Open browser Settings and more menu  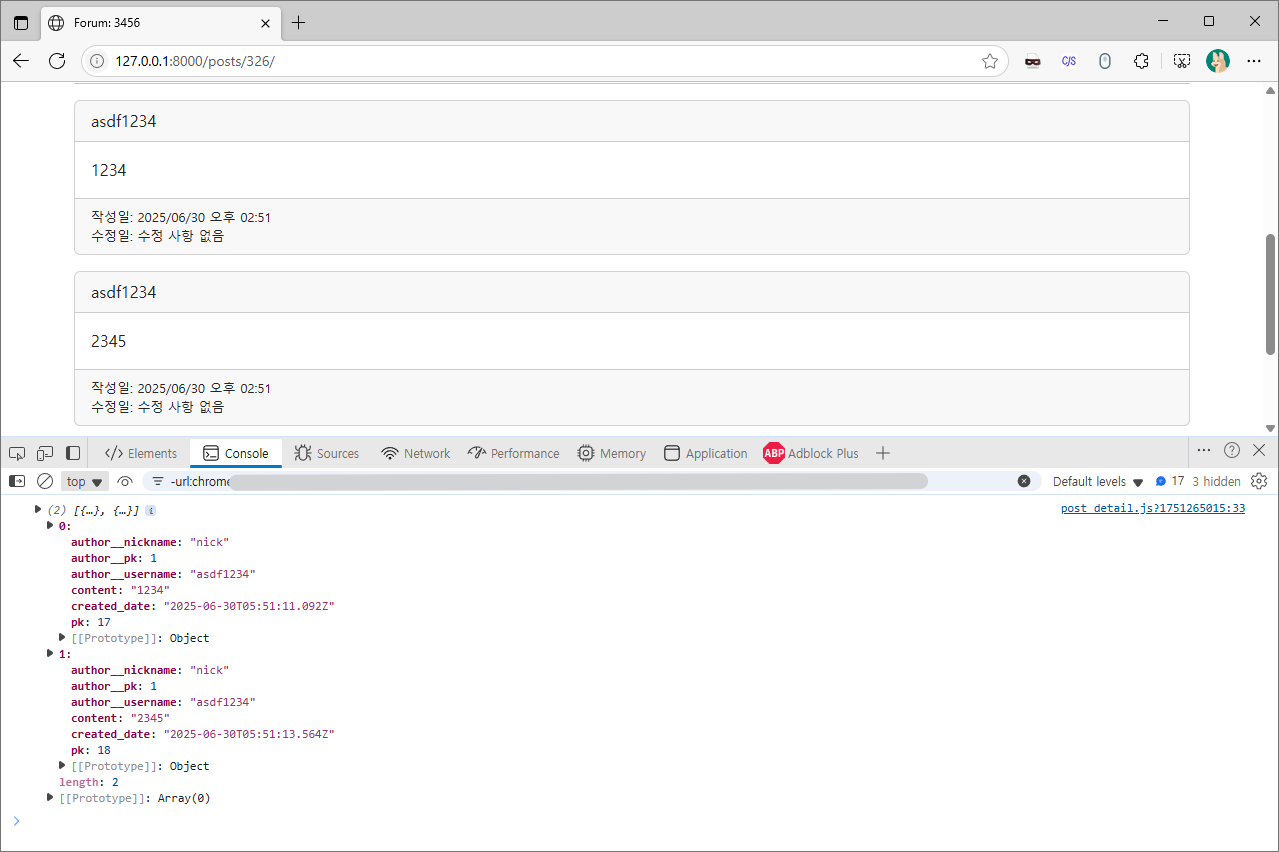pos(1254,61)
